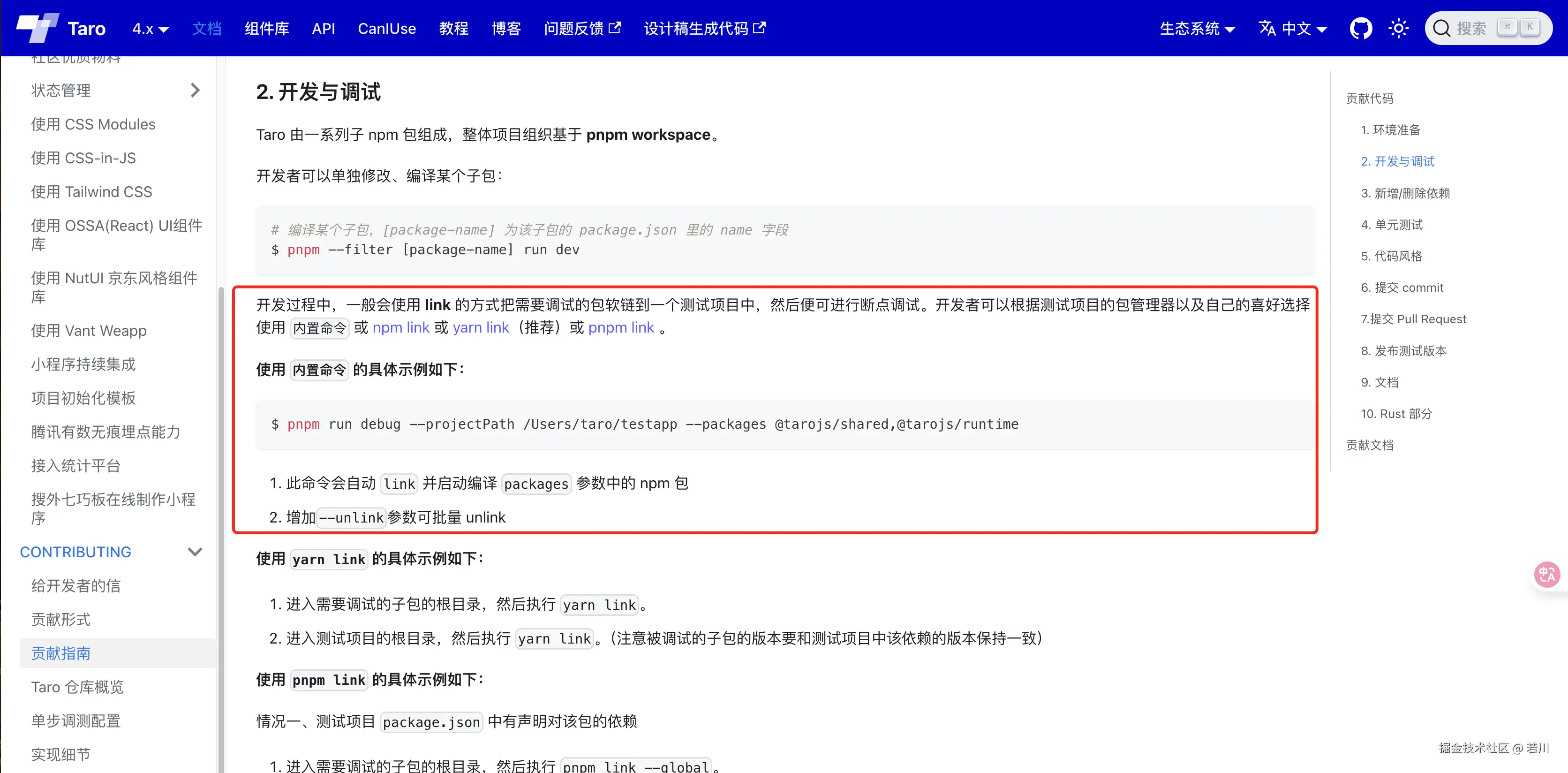The width and height of the screenshot is (1568, 773).
Task: Collapse the CONTRIBUTING sidebar section
Action: click(x=195, y=552)
